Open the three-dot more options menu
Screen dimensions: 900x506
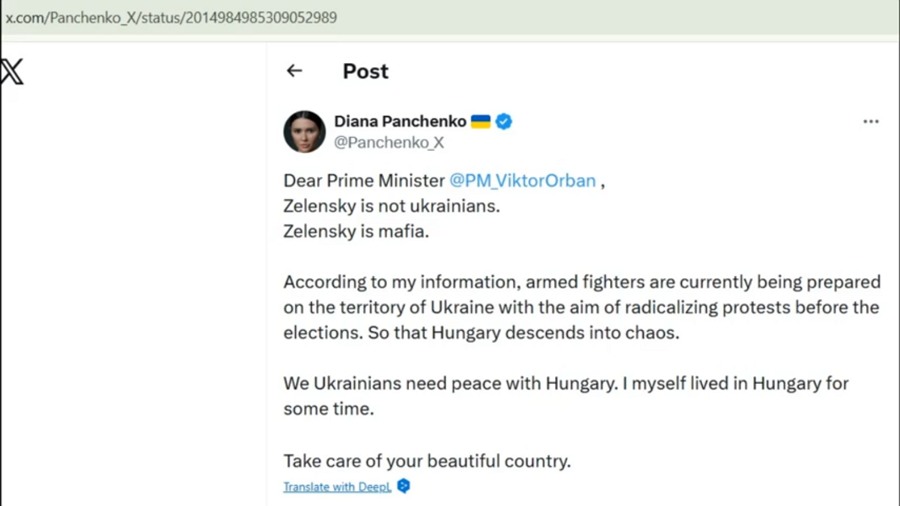[x=870, y=121]
